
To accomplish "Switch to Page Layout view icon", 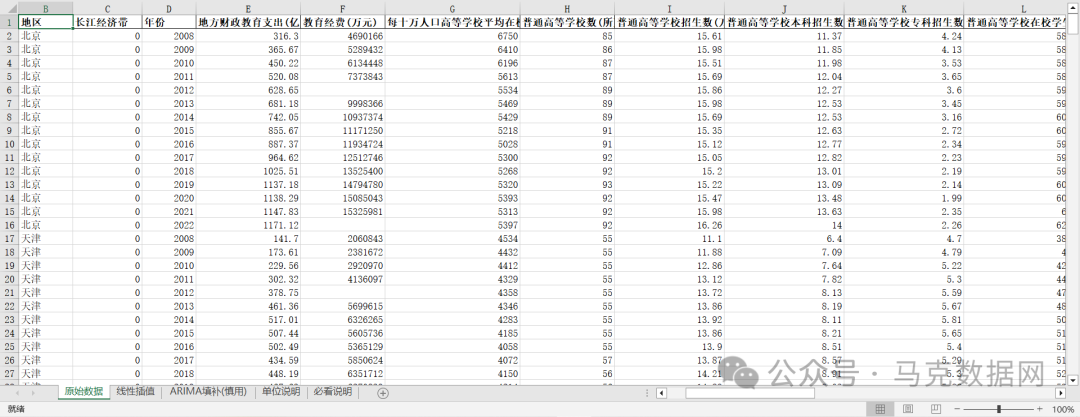I will click(x=908, y=409).
